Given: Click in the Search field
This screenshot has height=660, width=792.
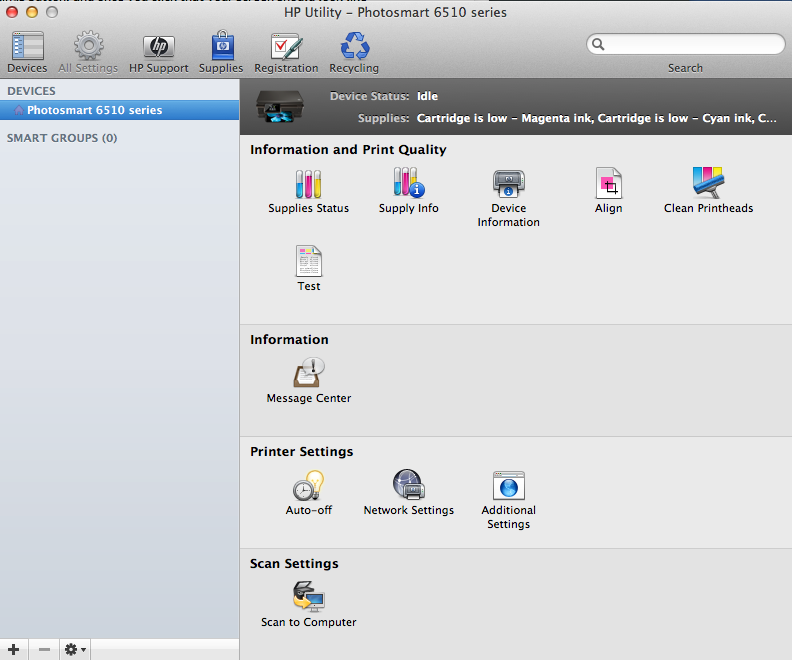Looking at the screenshot, I should [x=692, y=44].
